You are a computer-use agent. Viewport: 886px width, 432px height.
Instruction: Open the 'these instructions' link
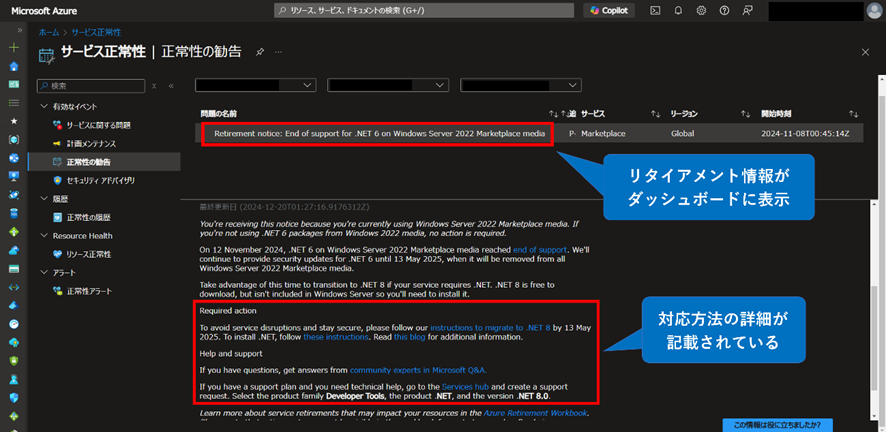click(336, 337)
